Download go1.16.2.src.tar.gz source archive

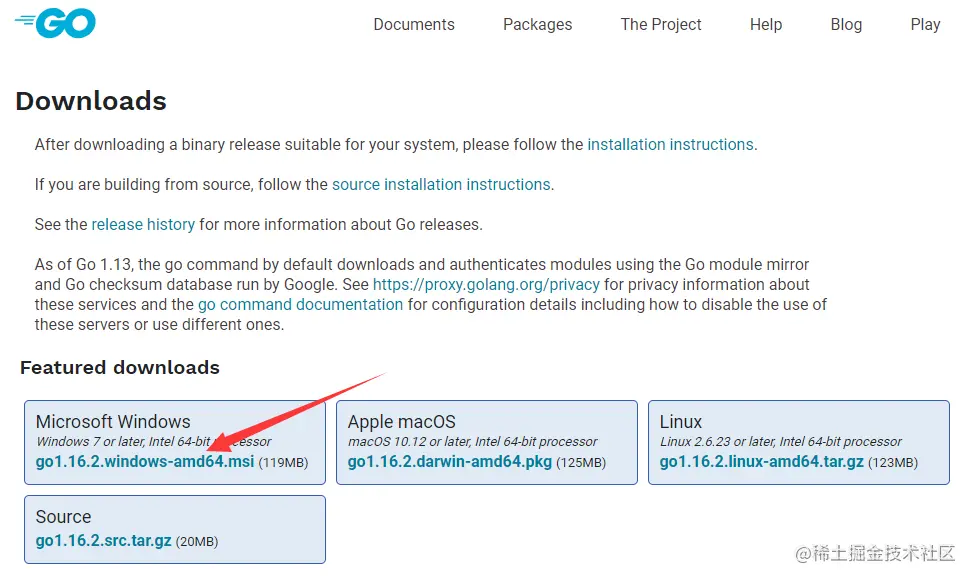tap(103, 540)
